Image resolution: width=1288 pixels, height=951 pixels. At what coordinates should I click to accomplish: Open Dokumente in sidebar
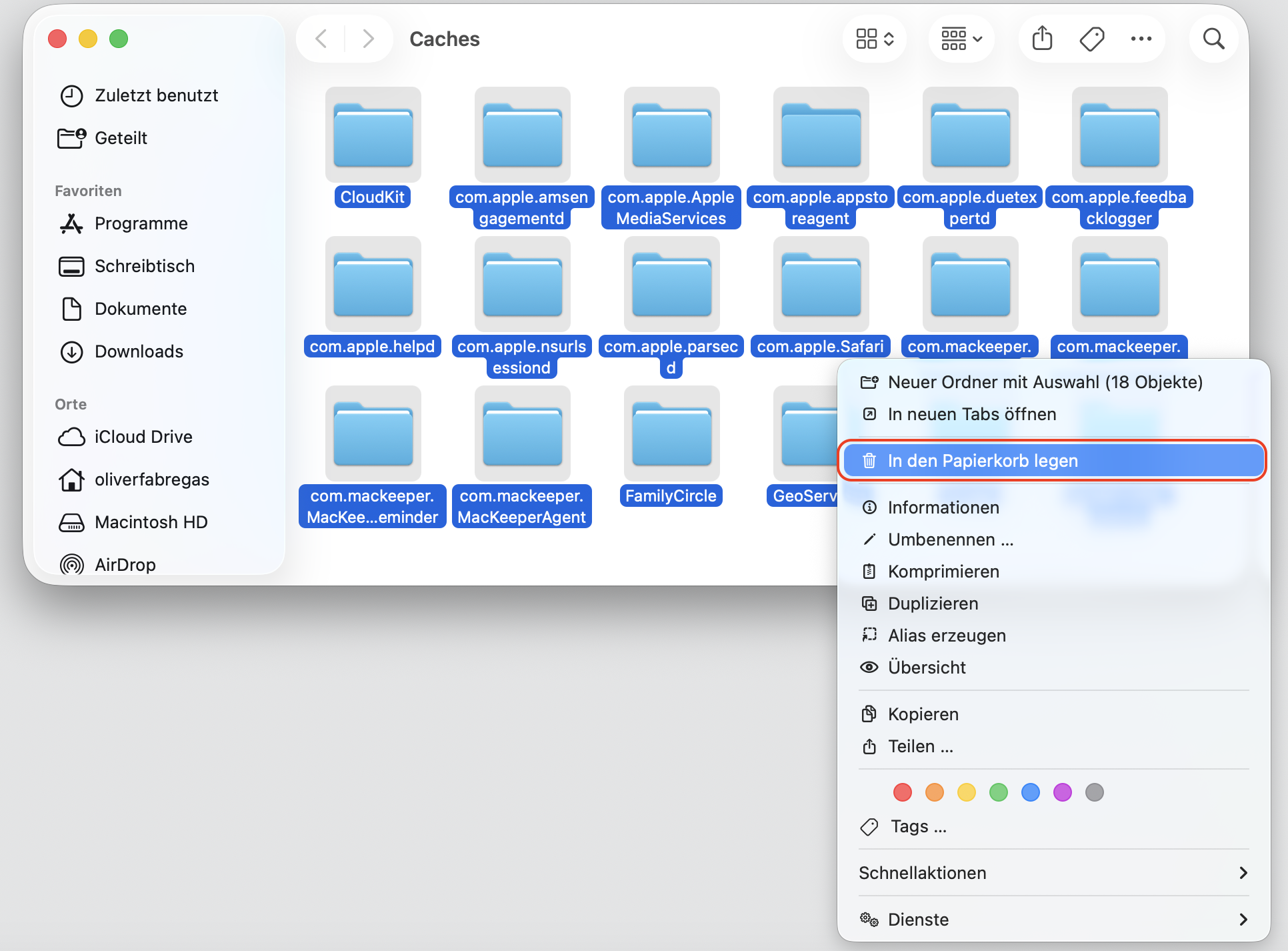pos(159,309)
